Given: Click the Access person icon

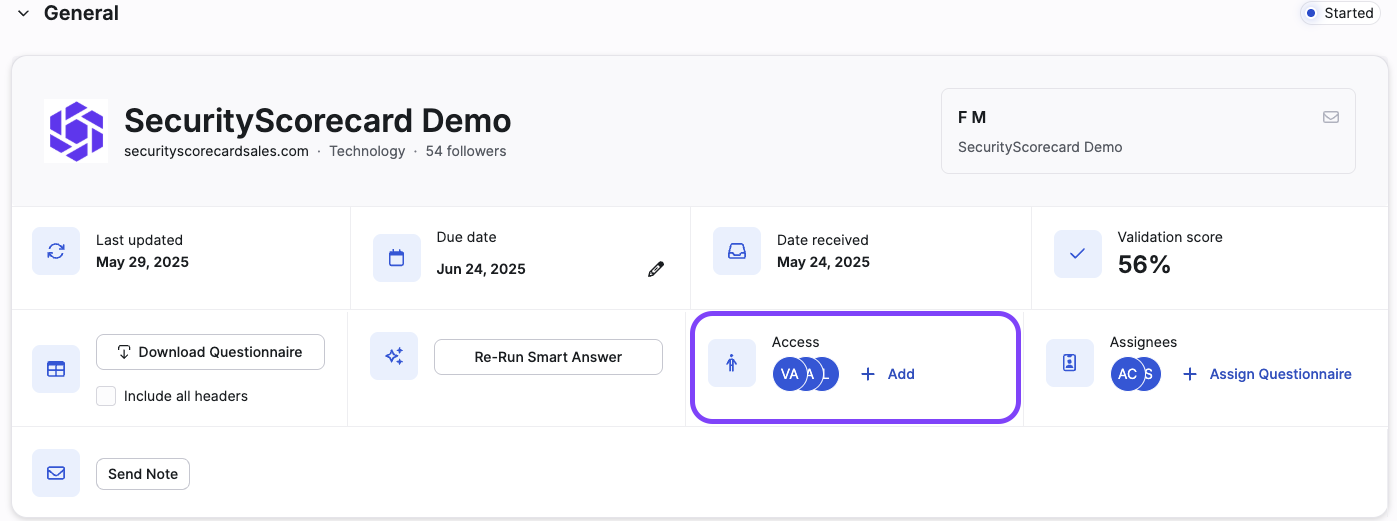Looking at the screenshot, I should [x=732, y=363].
